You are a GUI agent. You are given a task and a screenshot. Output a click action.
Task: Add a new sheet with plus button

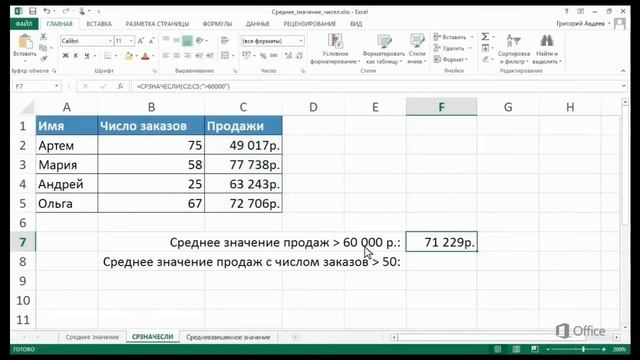[x=295, y=337]
